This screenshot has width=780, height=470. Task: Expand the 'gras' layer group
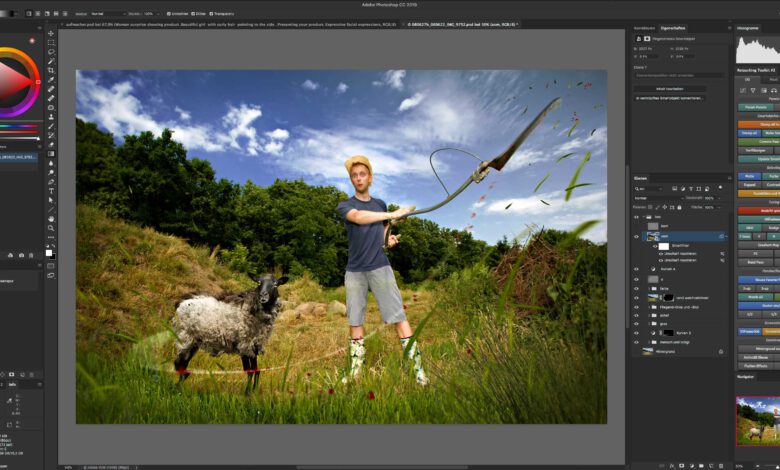(x=647, y=324)
